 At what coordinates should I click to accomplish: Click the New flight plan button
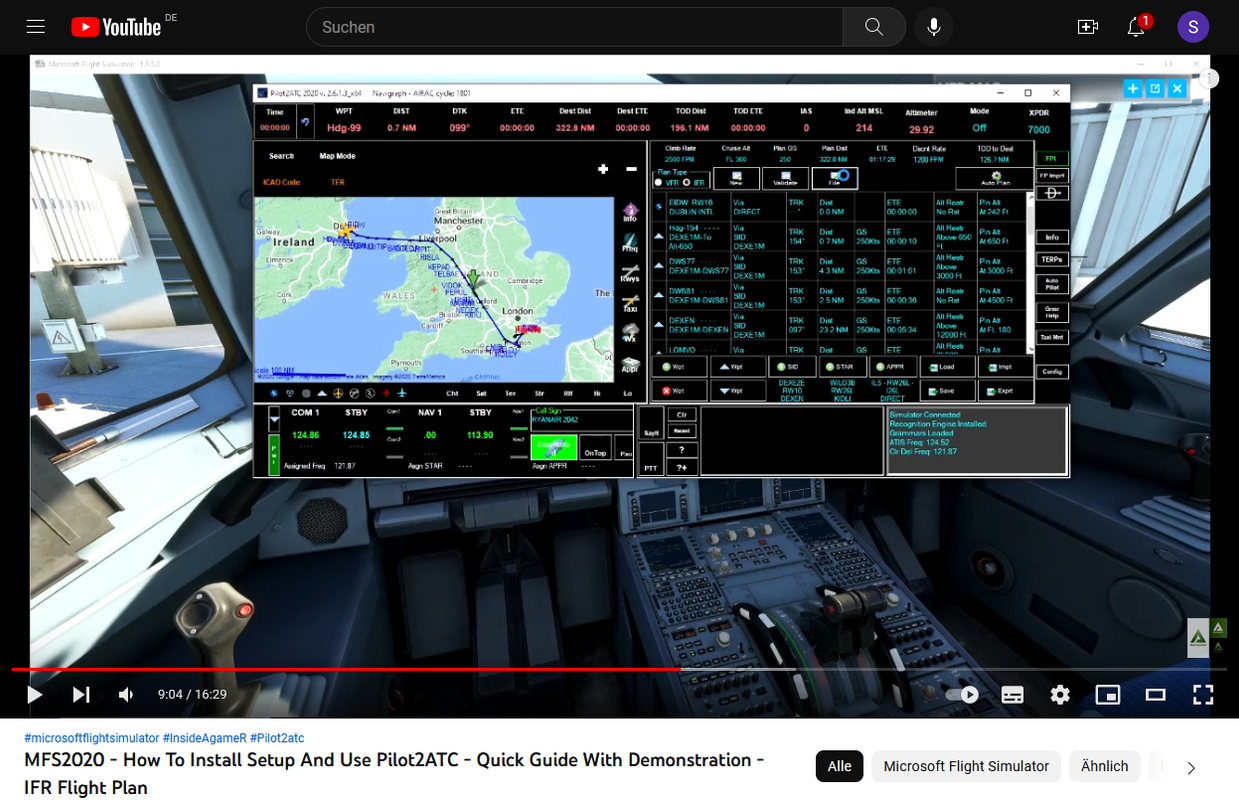pos(735,178)
